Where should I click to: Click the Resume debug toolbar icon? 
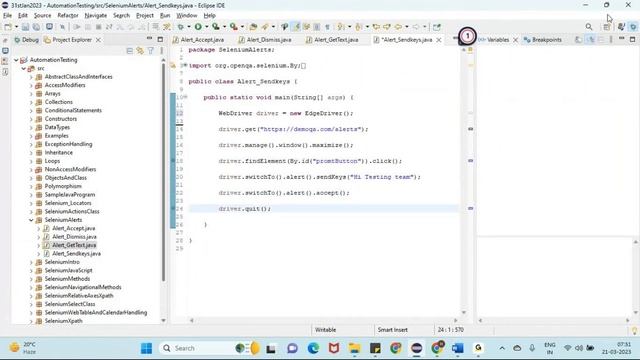(x=76, y=27)
